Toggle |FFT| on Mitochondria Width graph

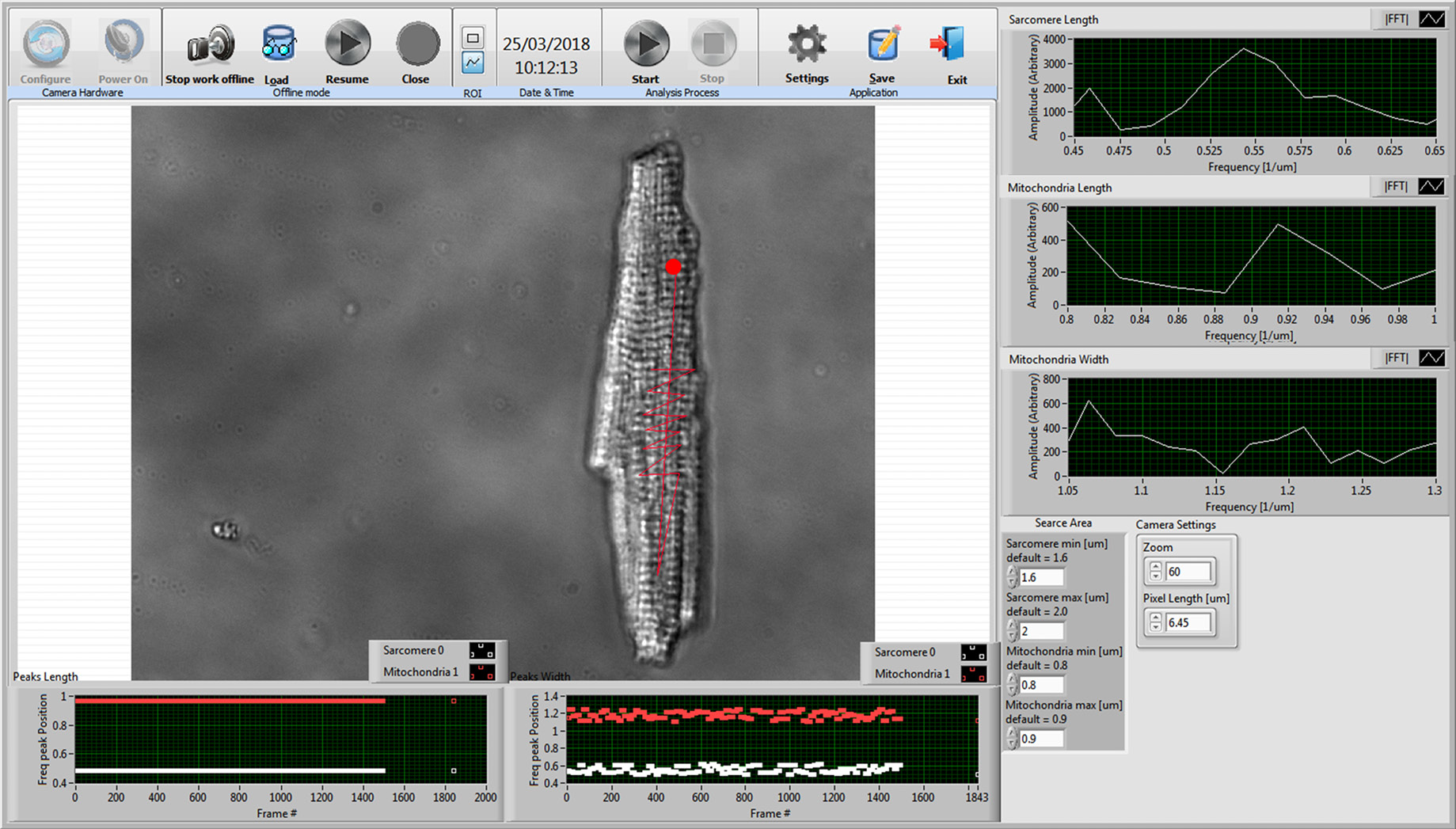[x=1396, y=358]
